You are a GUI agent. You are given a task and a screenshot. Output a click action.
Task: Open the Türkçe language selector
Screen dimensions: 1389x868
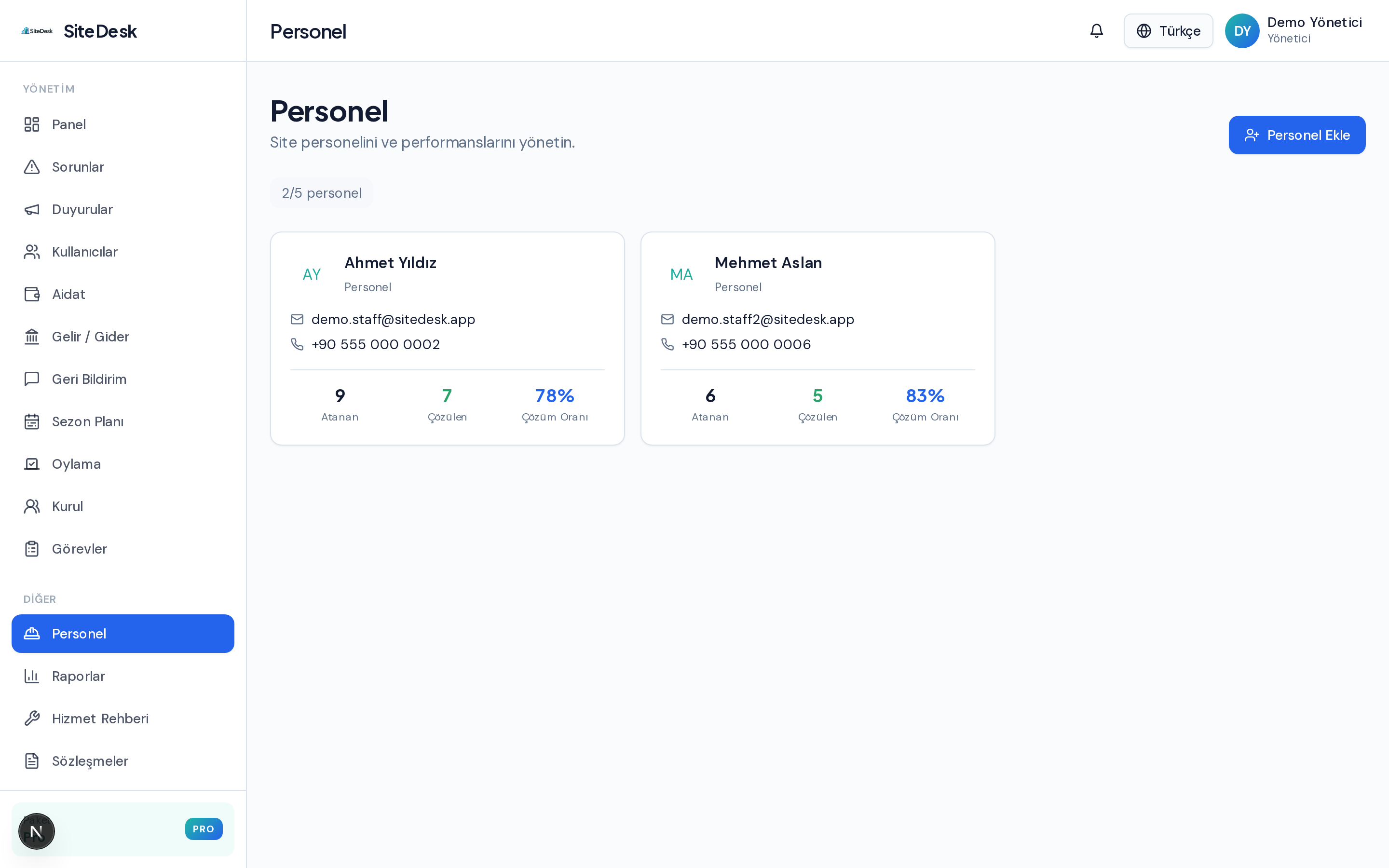1168,31
